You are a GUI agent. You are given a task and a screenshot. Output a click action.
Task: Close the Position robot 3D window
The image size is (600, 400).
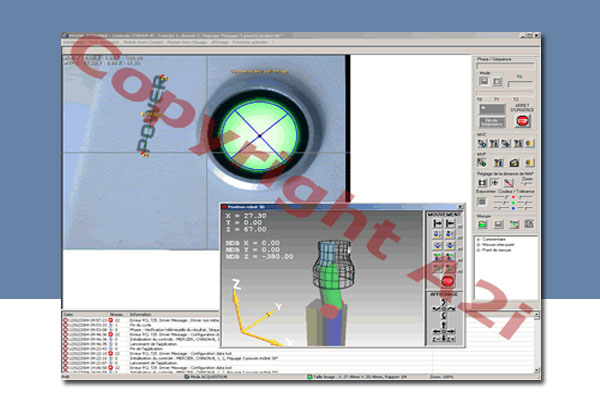coord(460,204)
